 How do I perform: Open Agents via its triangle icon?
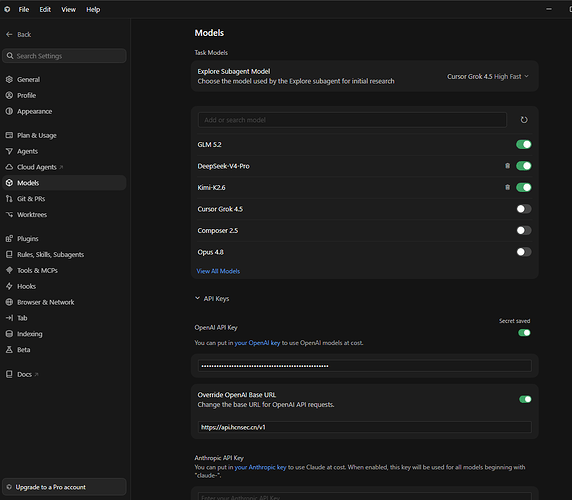(x=9, y=151)
